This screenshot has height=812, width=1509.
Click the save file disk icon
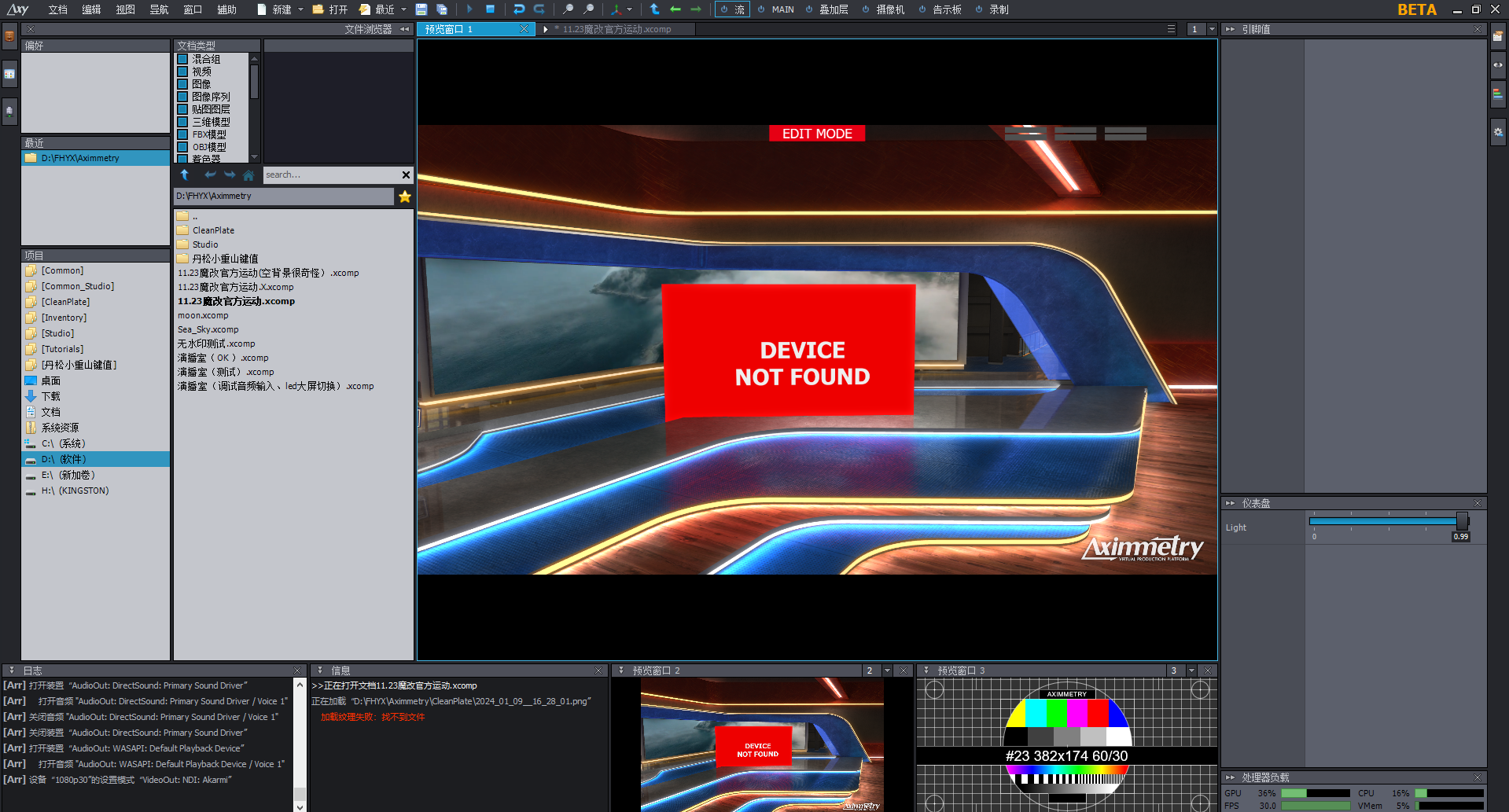[x=421, y=9]
